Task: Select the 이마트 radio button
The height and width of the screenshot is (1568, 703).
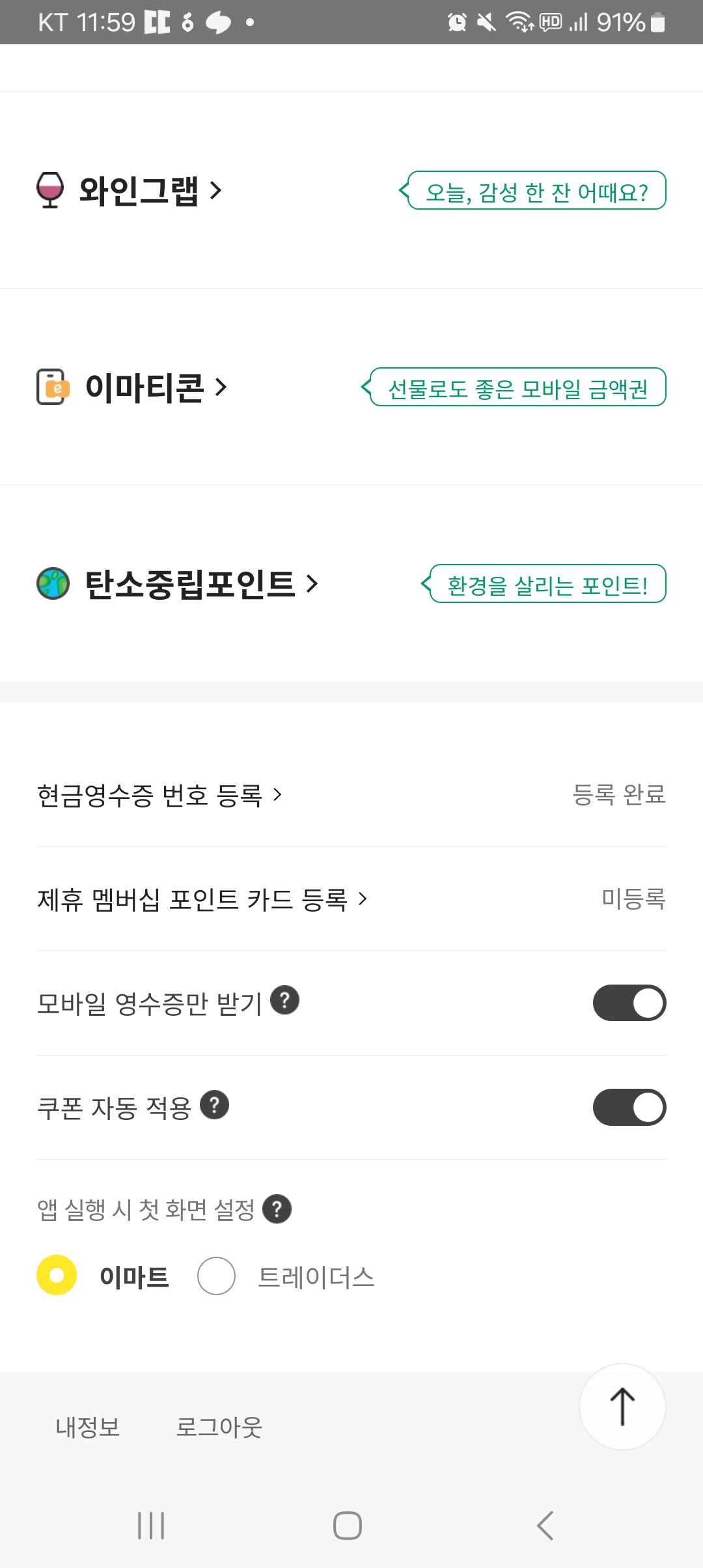Action: (x=57, y=1275)
